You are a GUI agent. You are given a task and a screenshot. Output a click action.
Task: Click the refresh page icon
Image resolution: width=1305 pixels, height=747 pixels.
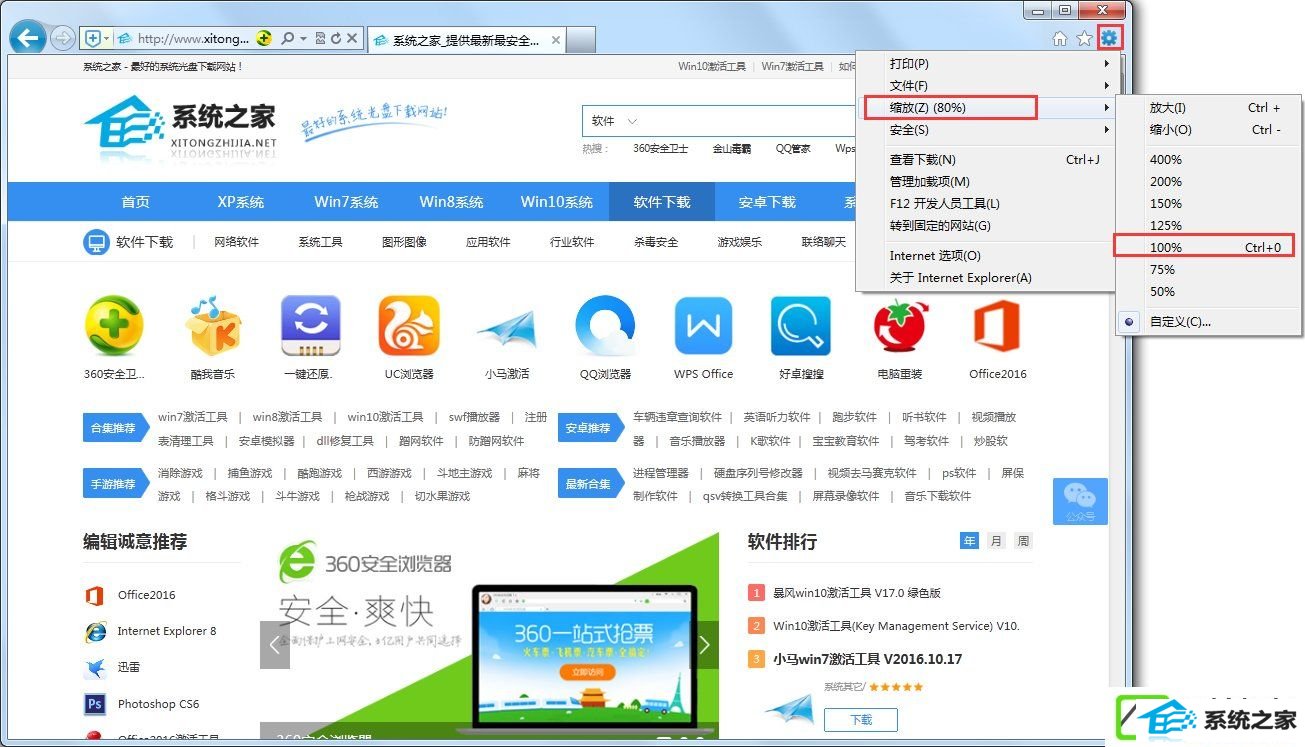[336, 39]
